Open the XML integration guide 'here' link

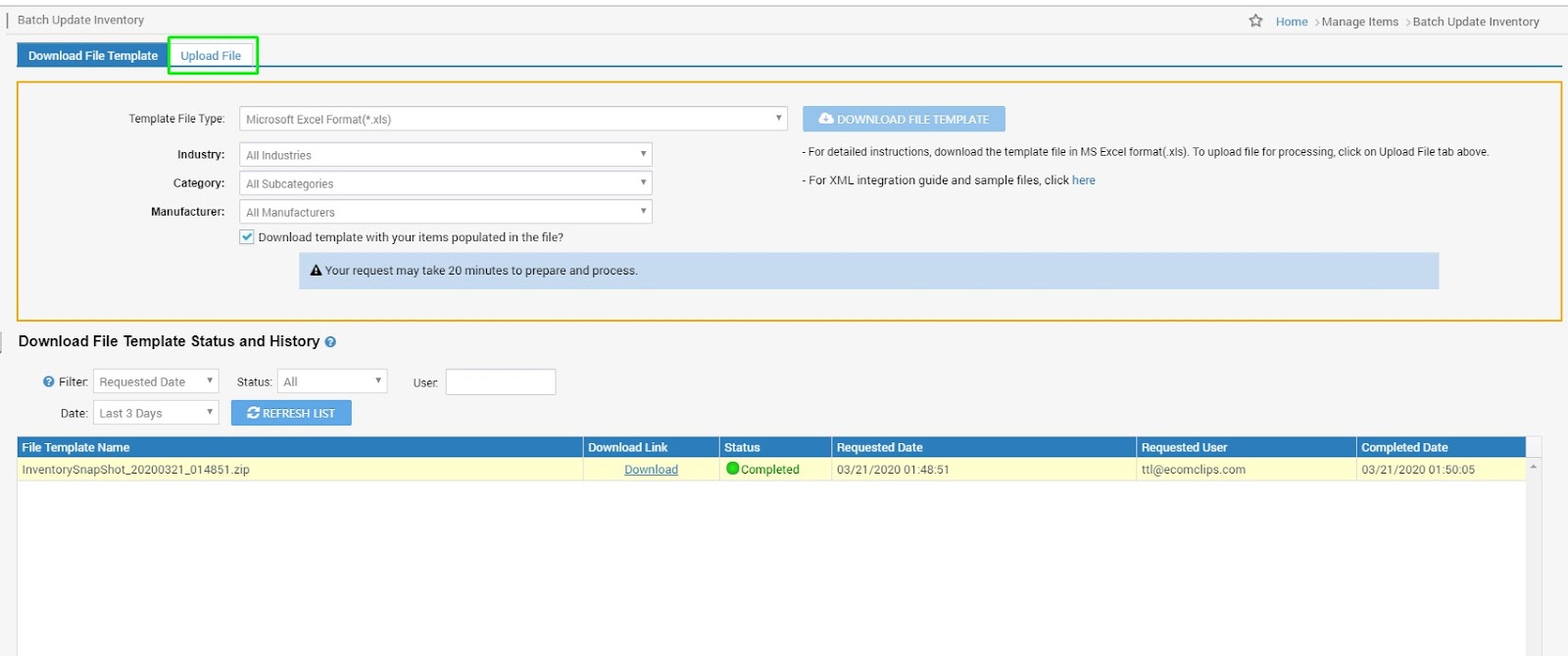pos(1084,180)
